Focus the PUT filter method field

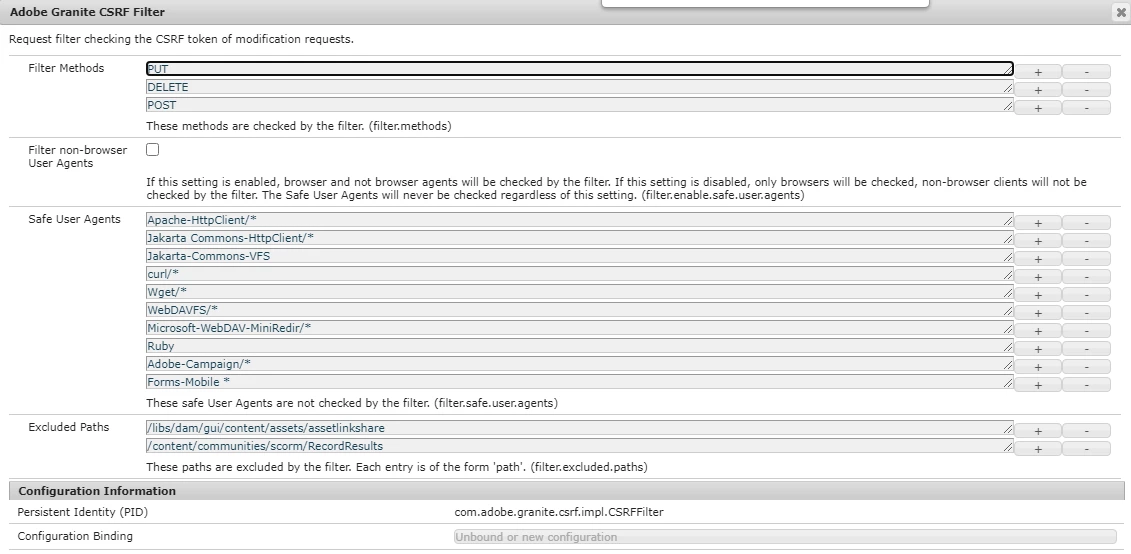coord(579,69)
